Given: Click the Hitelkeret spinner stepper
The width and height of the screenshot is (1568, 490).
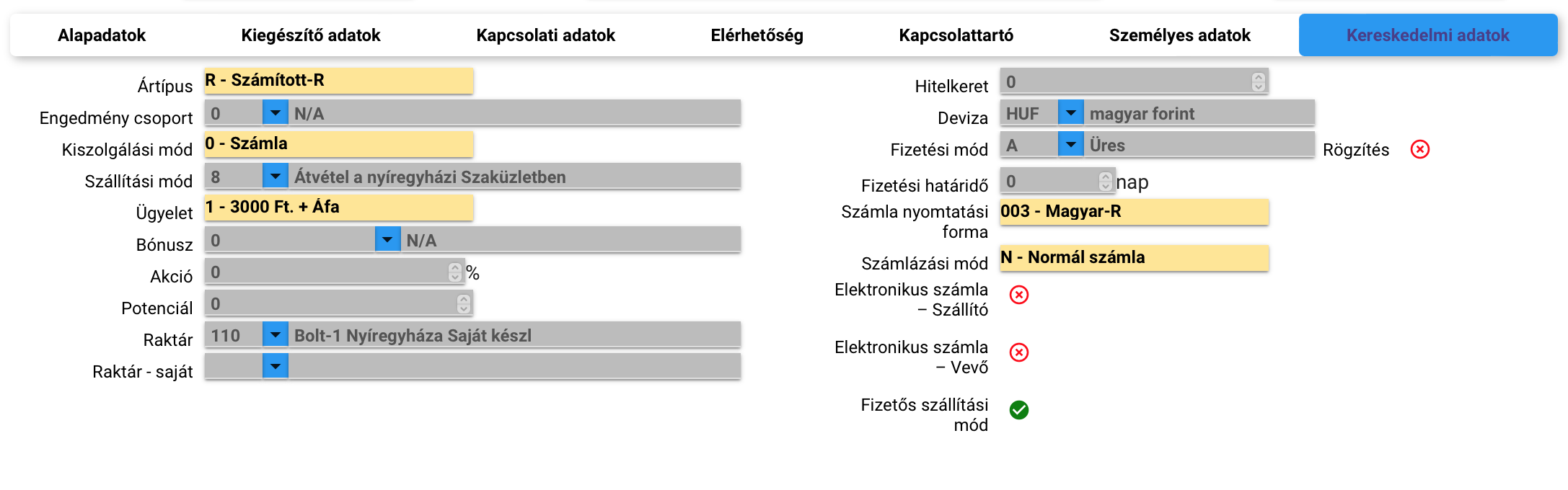Looking at the screenshot, I should pos(1258,81).
